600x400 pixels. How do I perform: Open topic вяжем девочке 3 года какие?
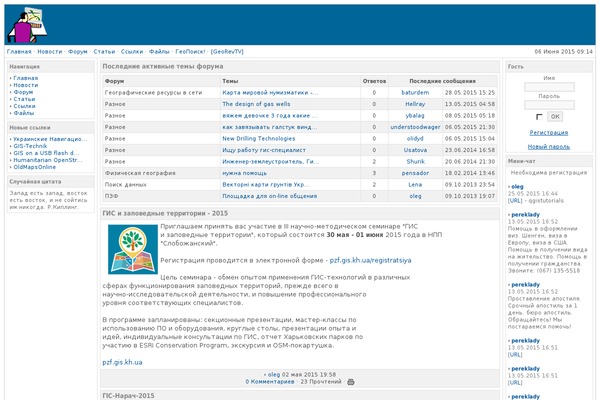click(x=270, y=116)
